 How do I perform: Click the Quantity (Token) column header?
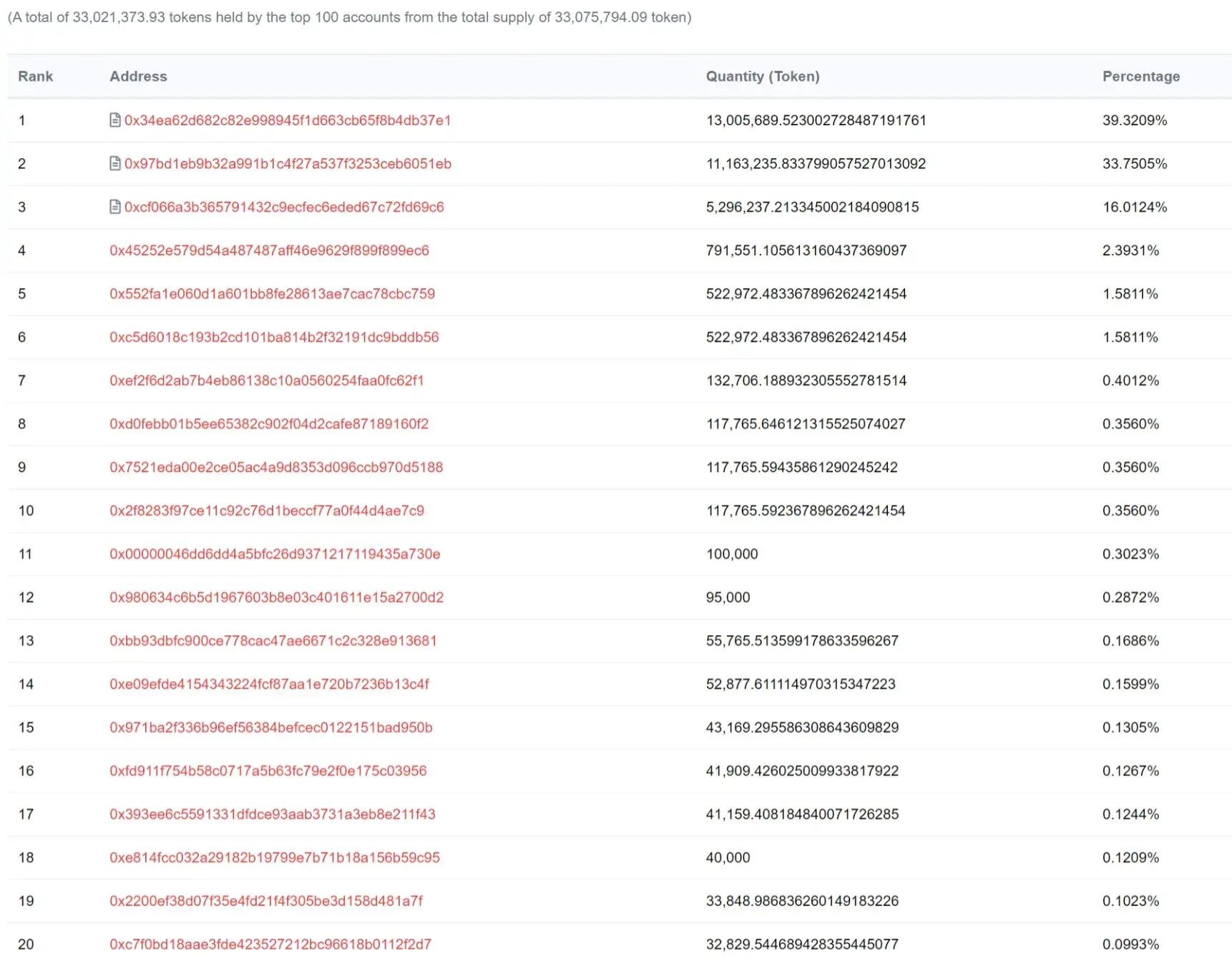coord(763,77)
